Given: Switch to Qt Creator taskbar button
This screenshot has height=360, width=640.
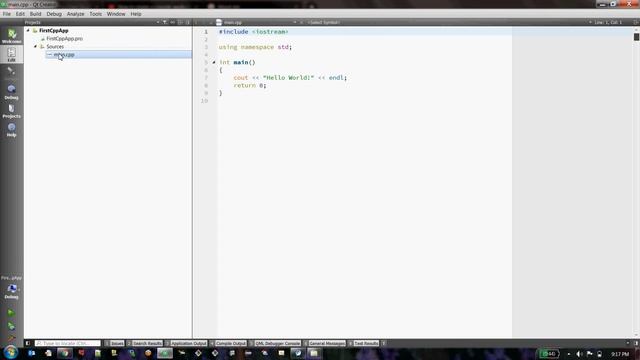Looking at the screenshot, I should 165,353.
